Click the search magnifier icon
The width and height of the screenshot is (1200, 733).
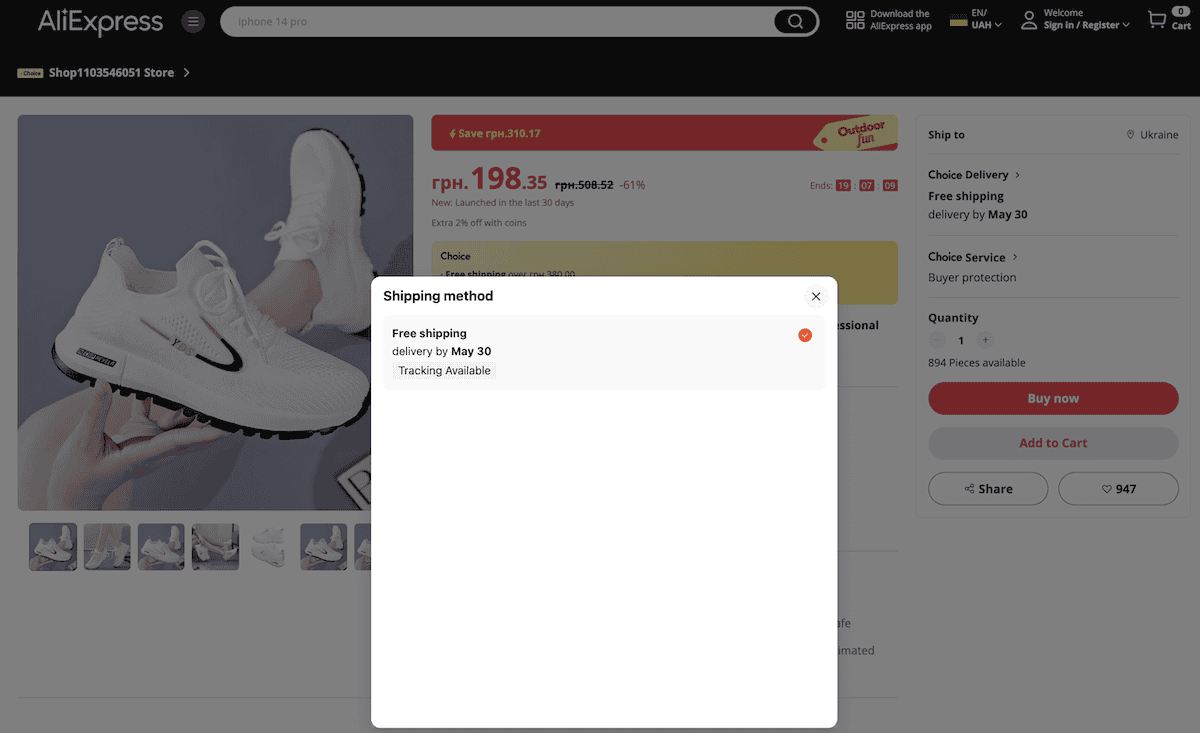(794, 21)
